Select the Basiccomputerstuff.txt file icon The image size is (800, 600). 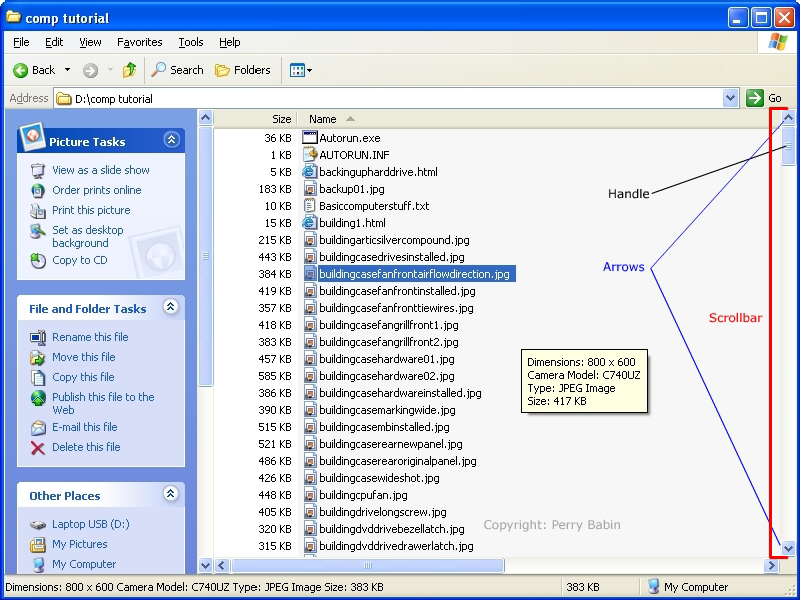(310, 206)
